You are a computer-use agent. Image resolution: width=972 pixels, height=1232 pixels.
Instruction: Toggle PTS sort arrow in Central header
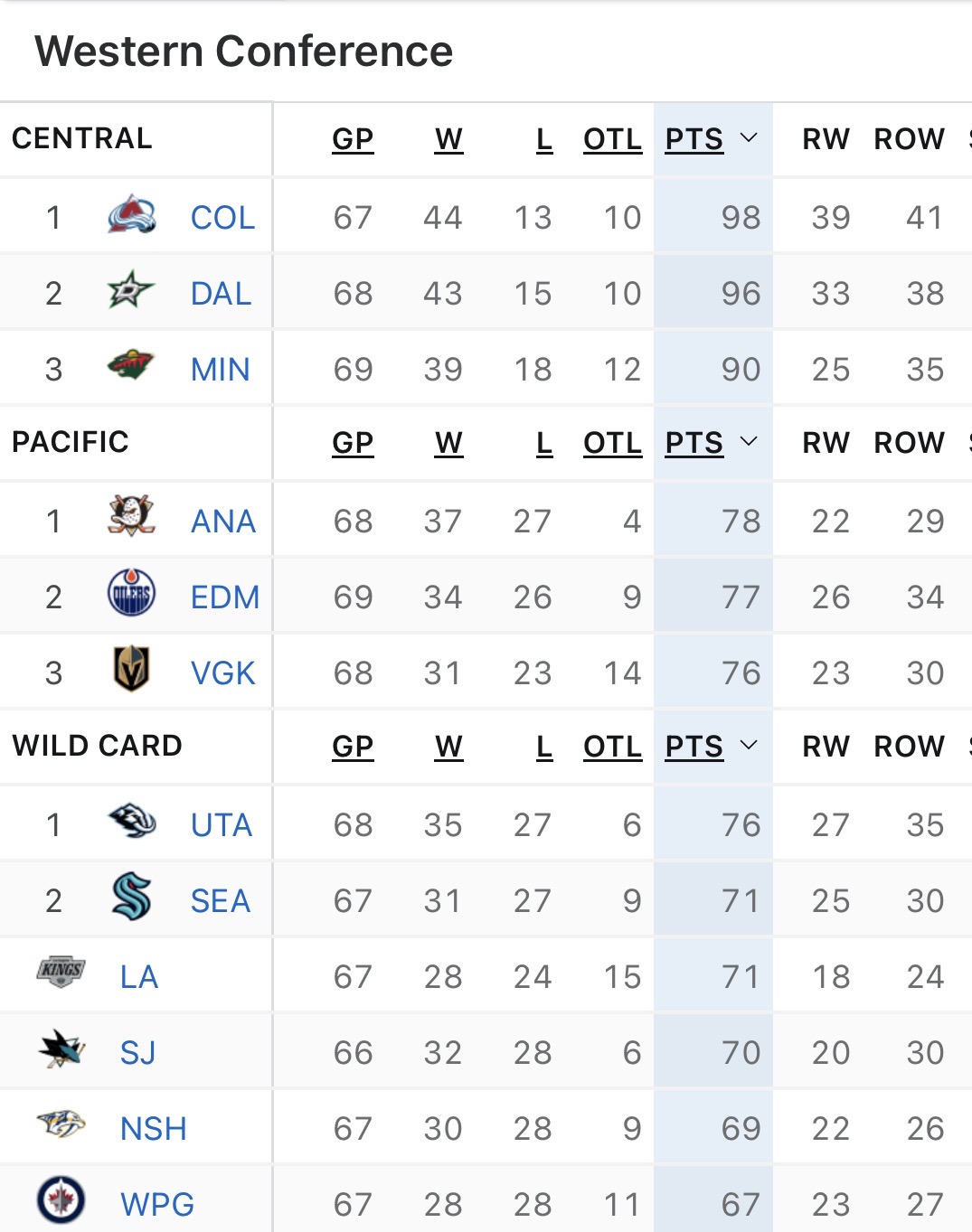click(749, 138)
